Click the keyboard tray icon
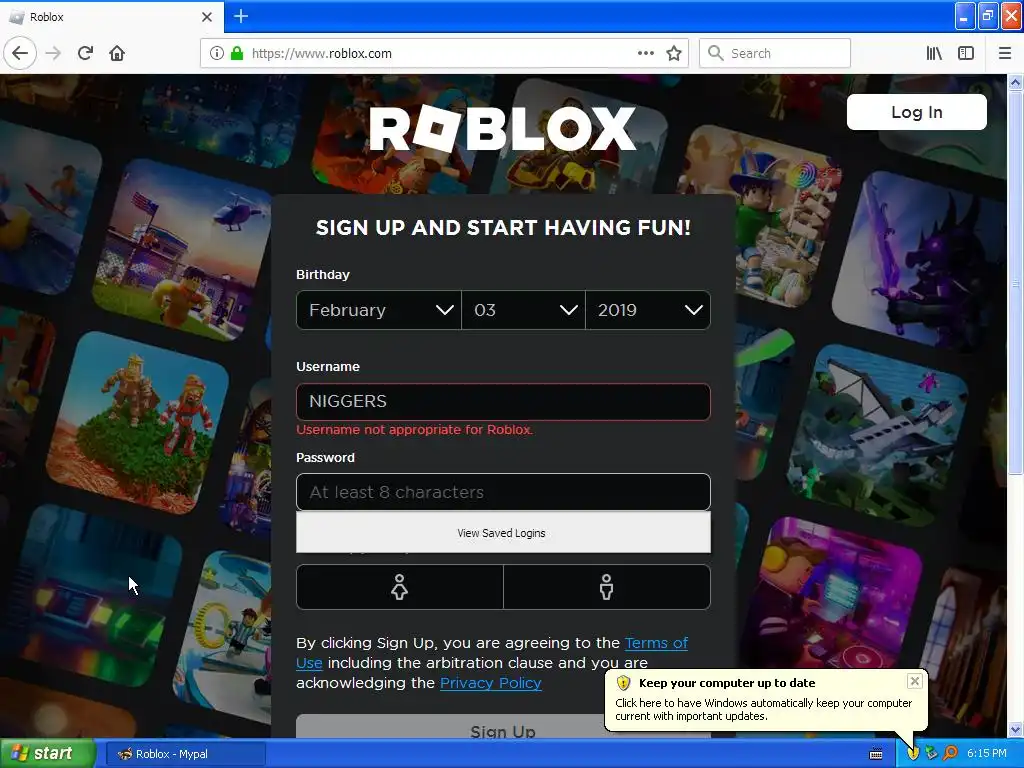 (x=876, y=754)
